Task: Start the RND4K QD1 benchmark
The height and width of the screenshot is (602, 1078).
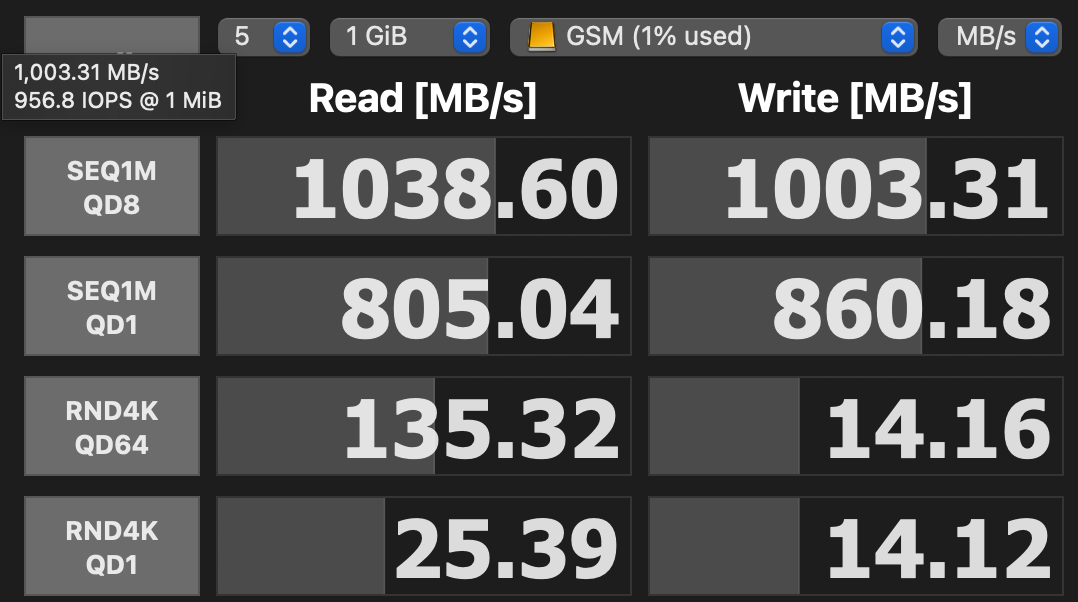Action: point(112,546)
